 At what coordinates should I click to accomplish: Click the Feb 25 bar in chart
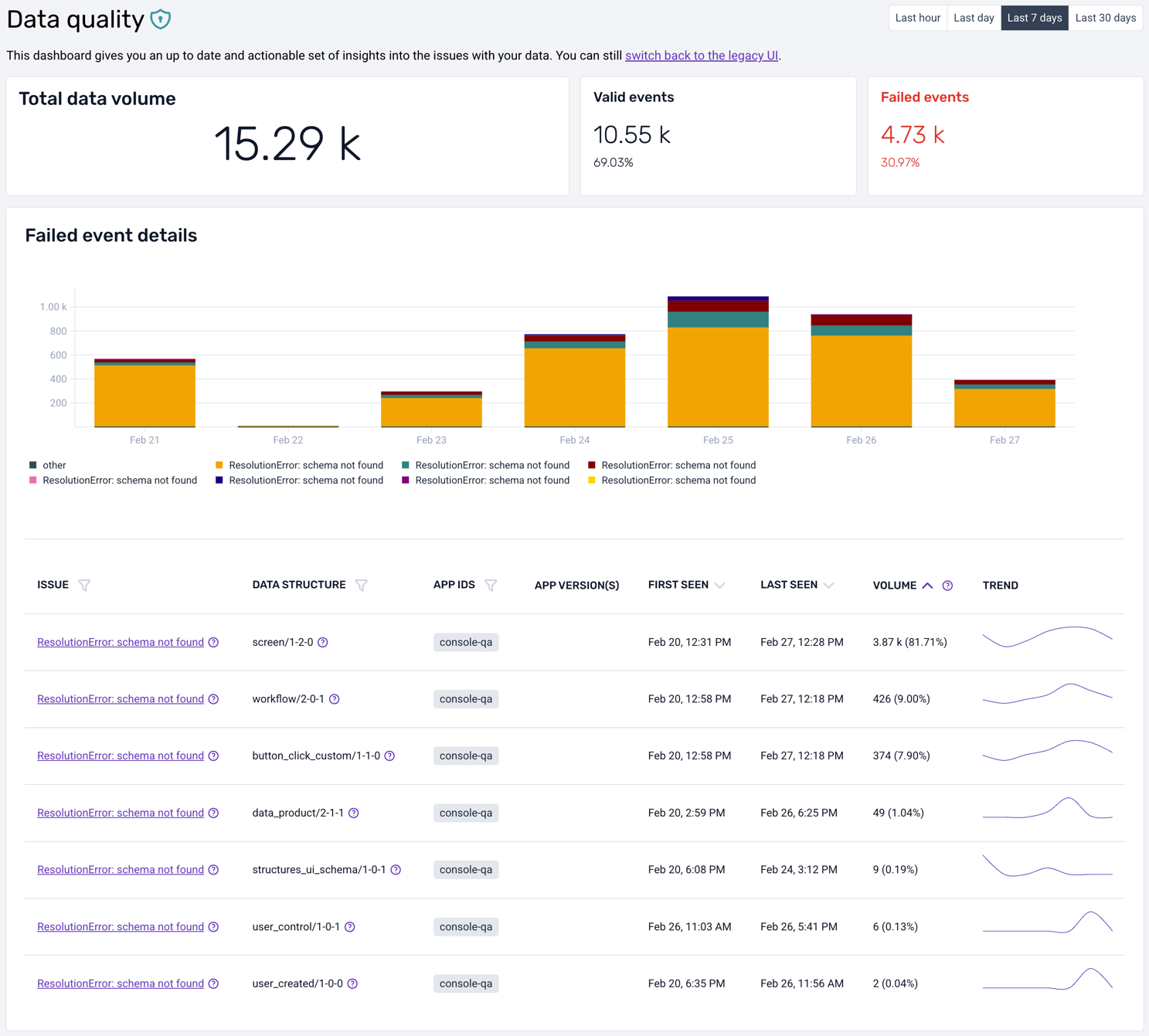[718, 371]
